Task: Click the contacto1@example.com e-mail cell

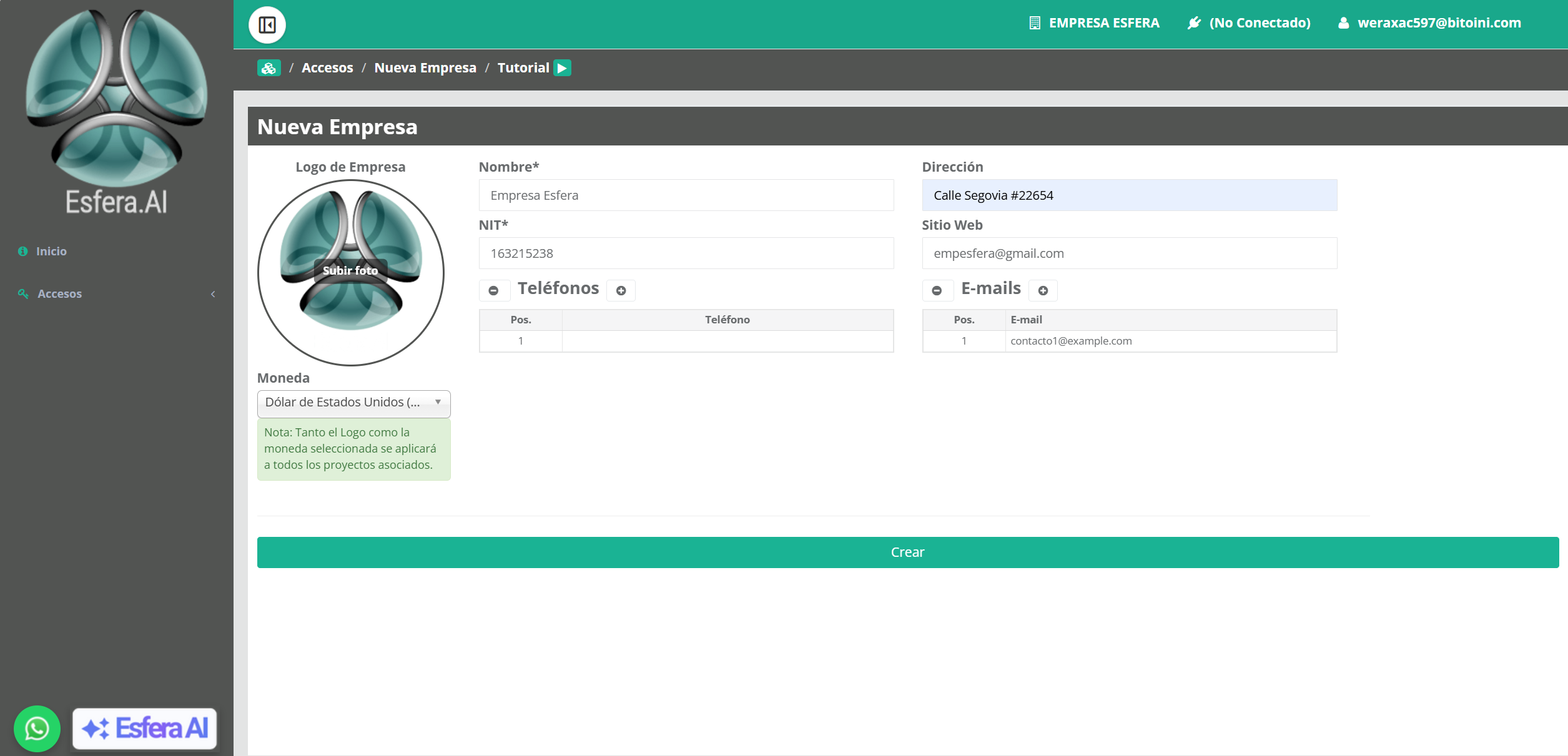Action: (1171, 341)
